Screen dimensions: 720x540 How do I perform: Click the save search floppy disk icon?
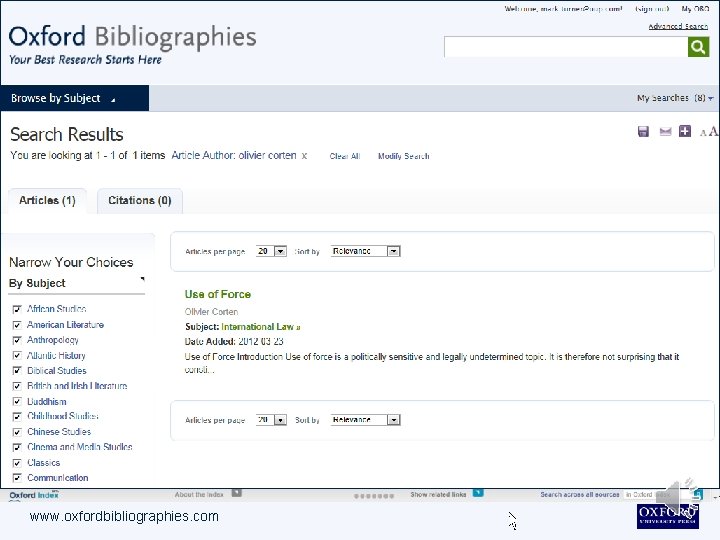click(x=643, y=131)
